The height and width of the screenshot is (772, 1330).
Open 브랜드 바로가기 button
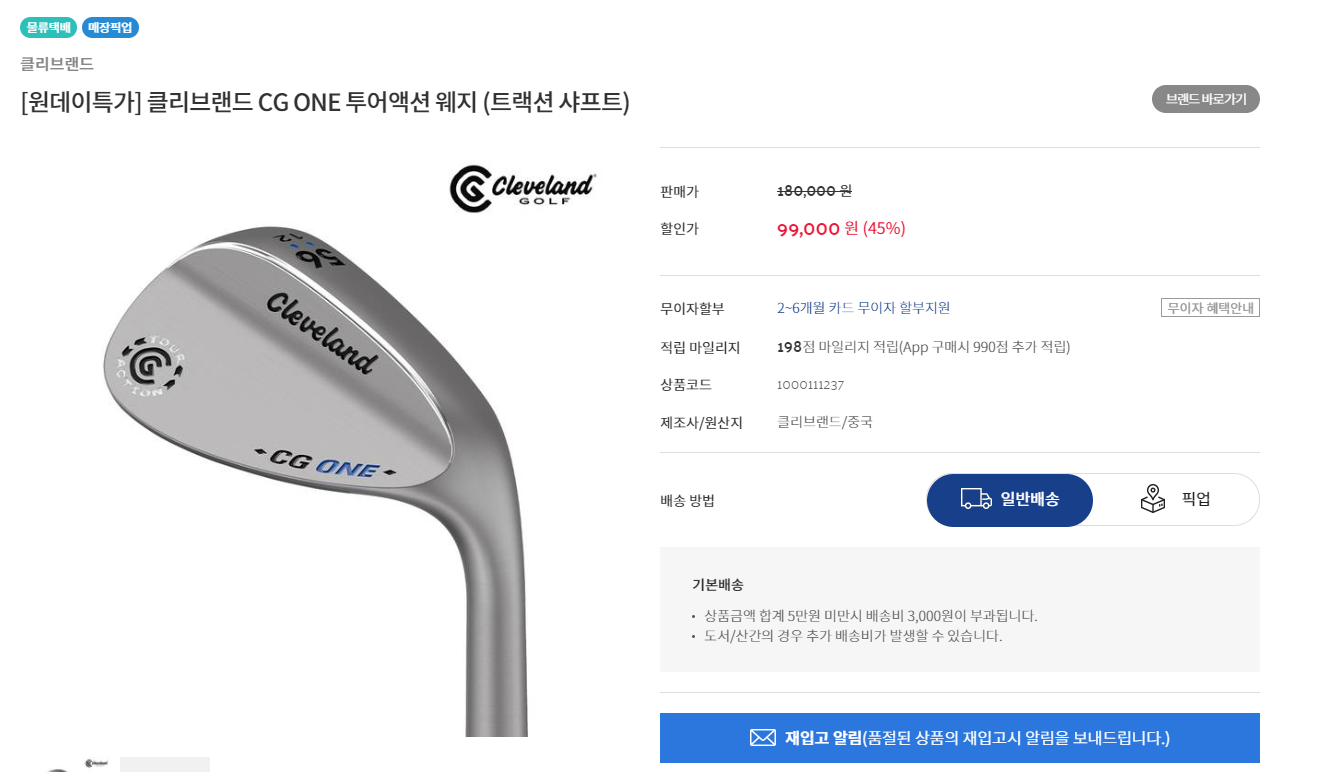[x=1206, y=99]
